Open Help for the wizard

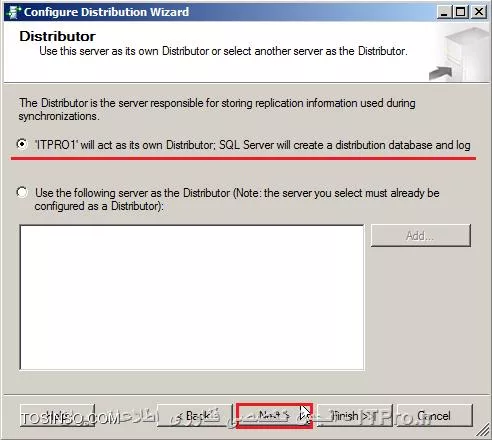pos(57,415)
